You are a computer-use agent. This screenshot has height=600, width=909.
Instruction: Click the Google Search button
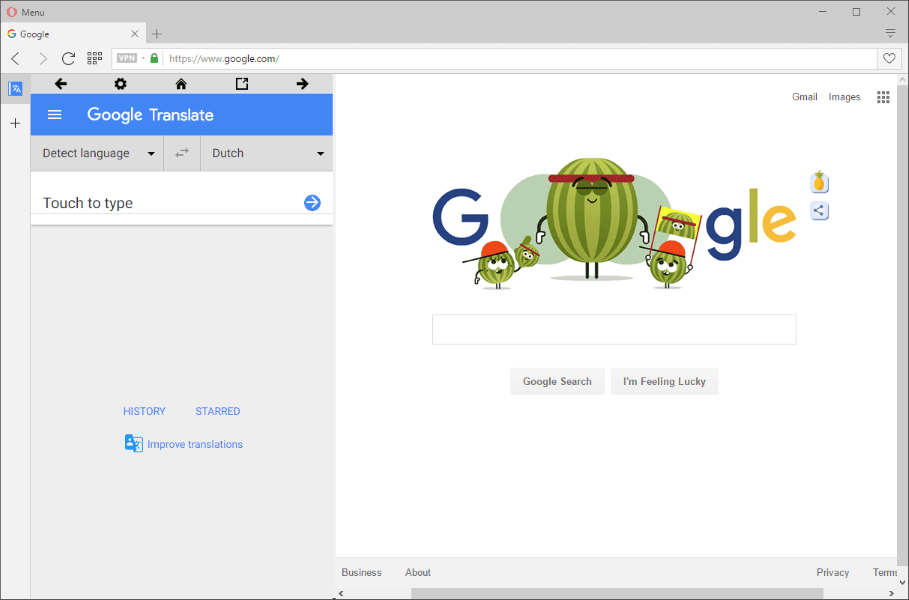pyautogui.click(x=557, y=381)
